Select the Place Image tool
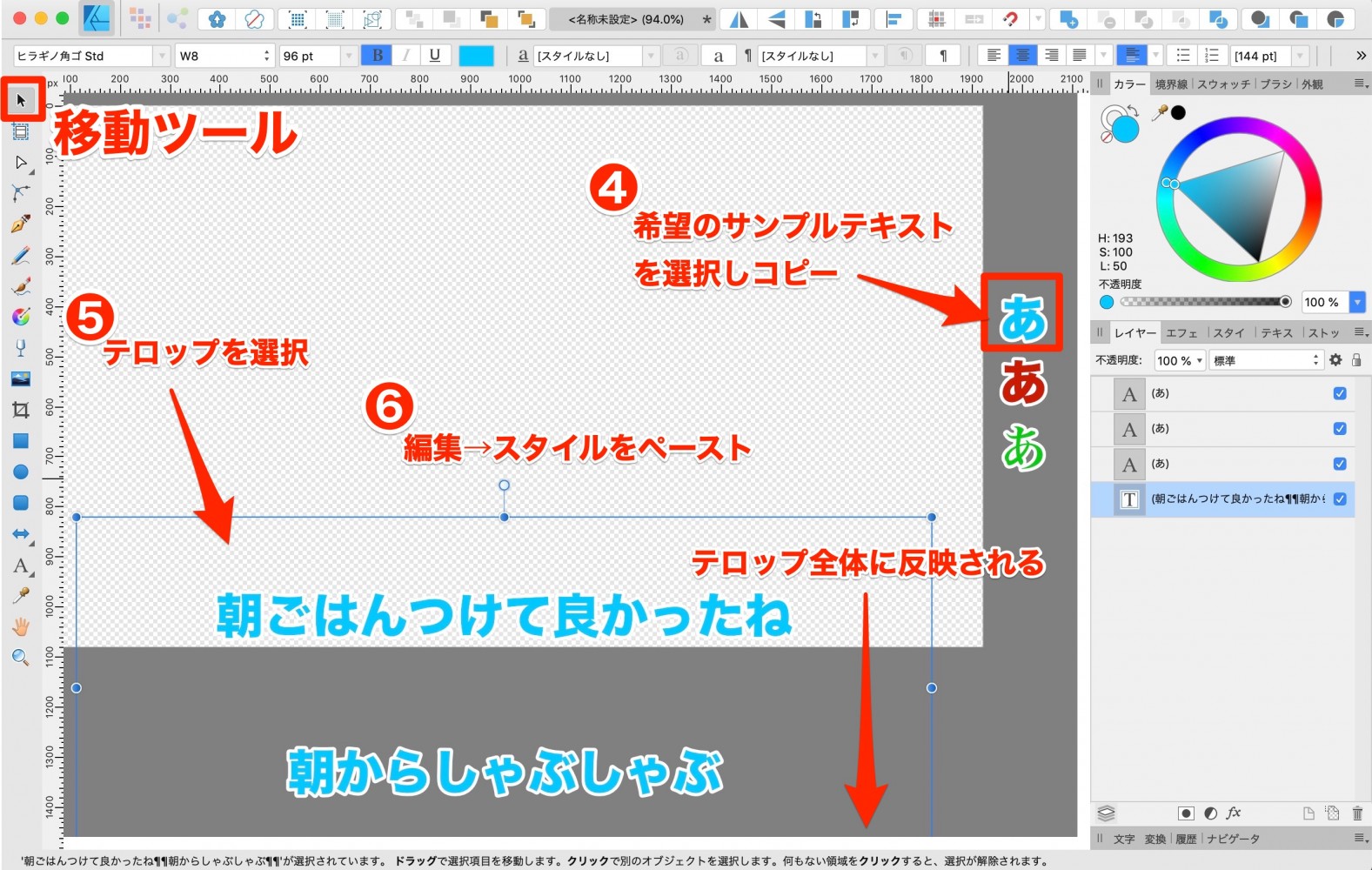This screenshot has width=1372, height=870. [21, 378]
